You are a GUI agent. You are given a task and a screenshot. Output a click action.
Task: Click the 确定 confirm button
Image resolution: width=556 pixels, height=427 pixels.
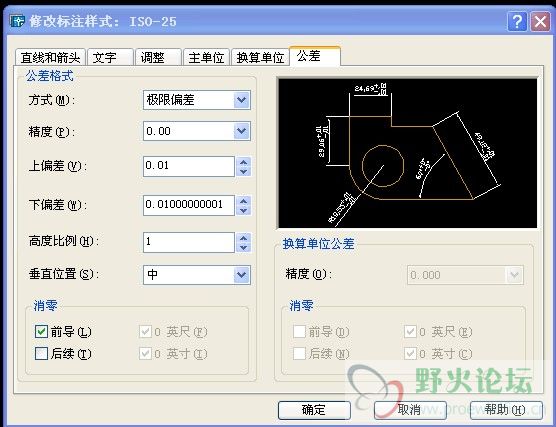tap(314, 410)
